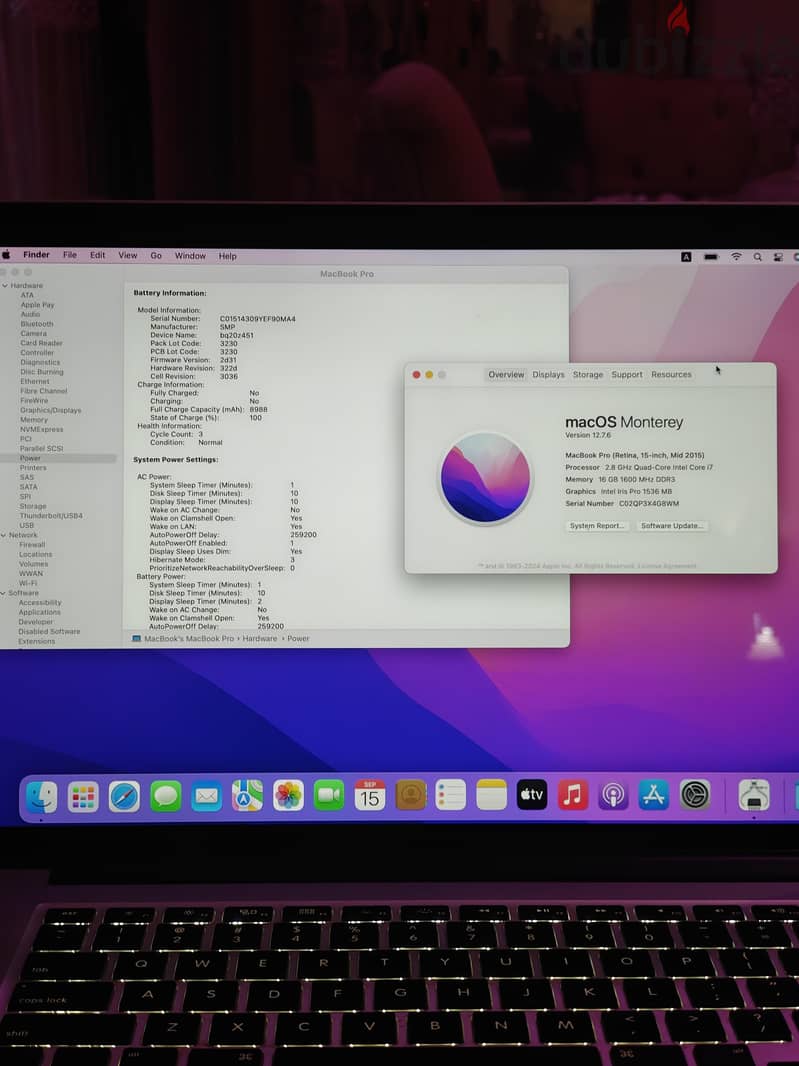This screenshot has width=799, height=1066.
Task: Open Contacts app in the Dock
Action: [x=410, y=795]
